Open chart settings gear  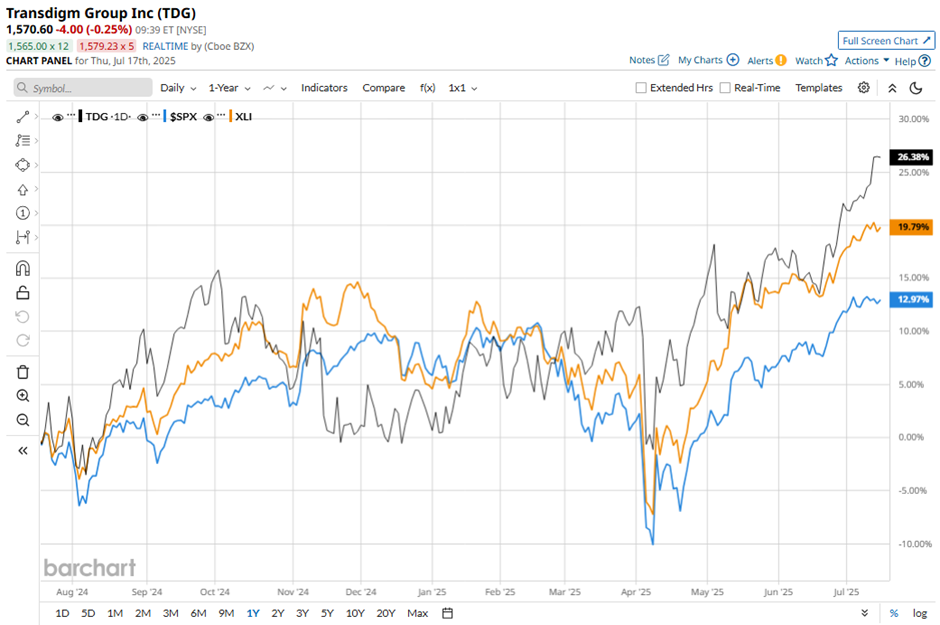[x=863, y=87]
